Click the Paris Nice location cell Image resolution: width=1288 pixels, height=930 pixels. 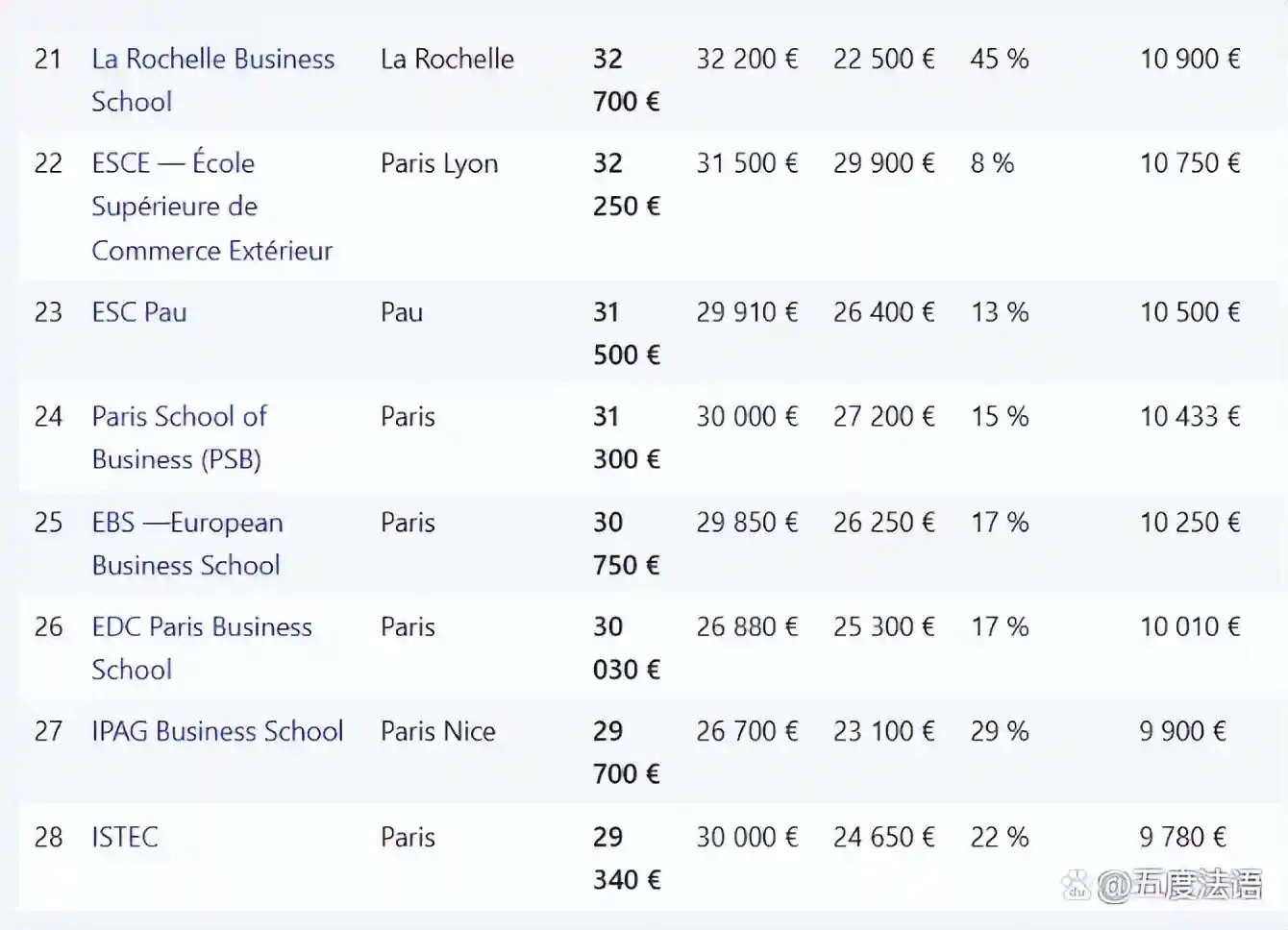click(438, 732)
